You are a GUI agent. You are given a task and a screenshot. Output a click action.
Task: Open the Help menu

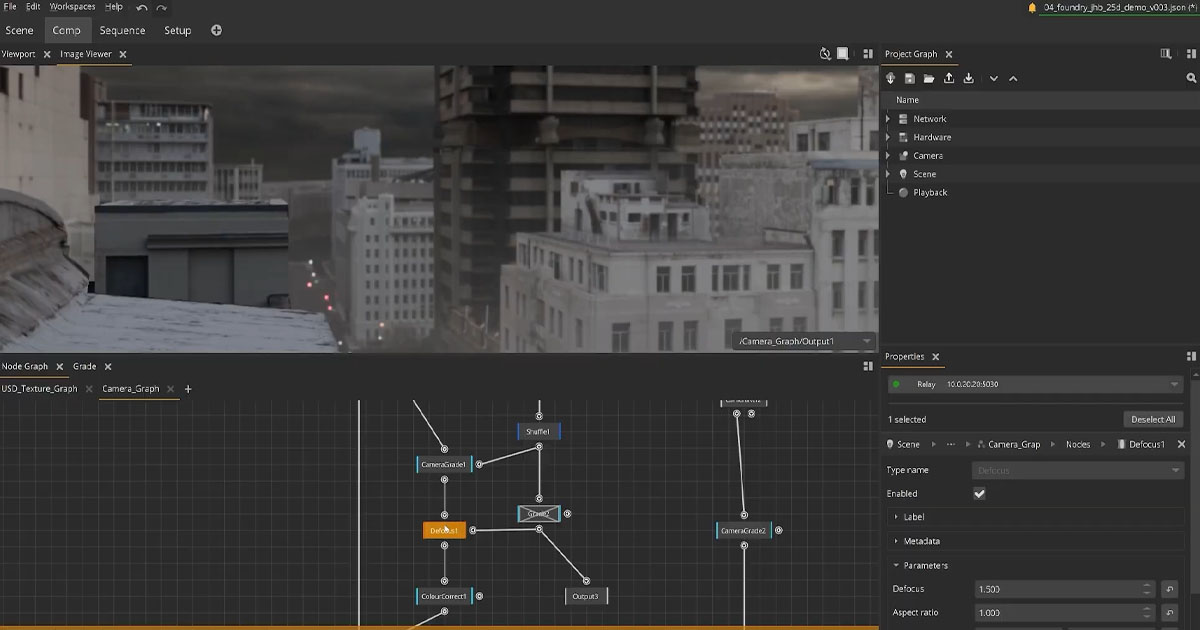click(x=114, y=7)
